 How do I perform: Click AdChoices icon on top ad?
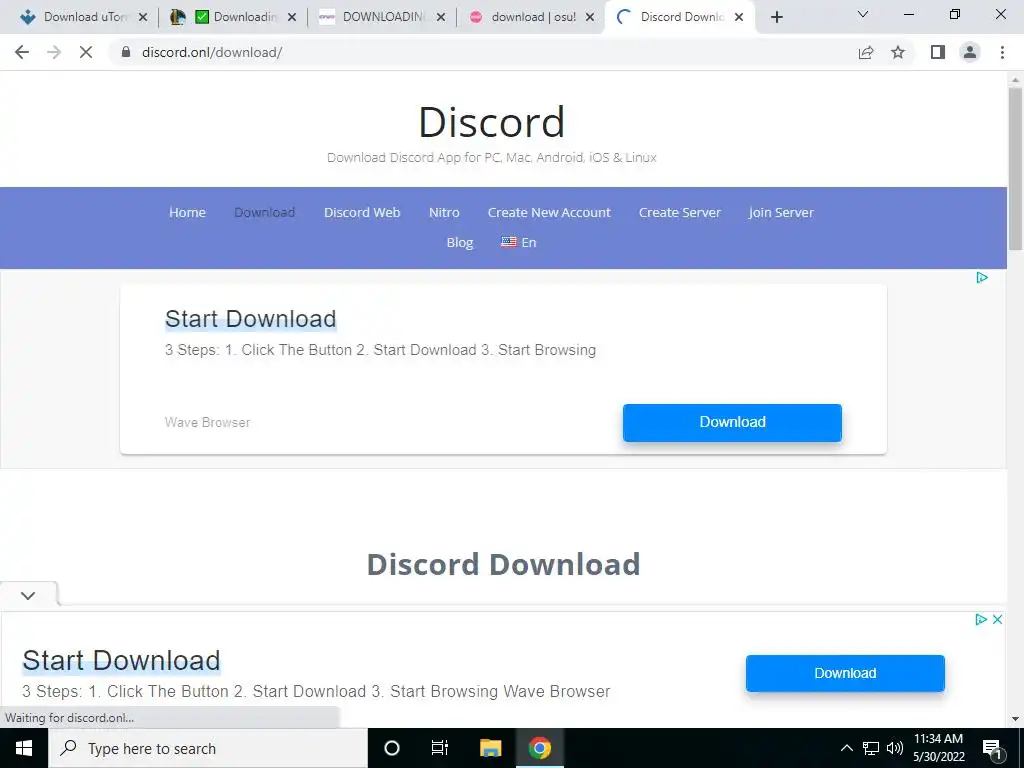[x=982, y=278]
